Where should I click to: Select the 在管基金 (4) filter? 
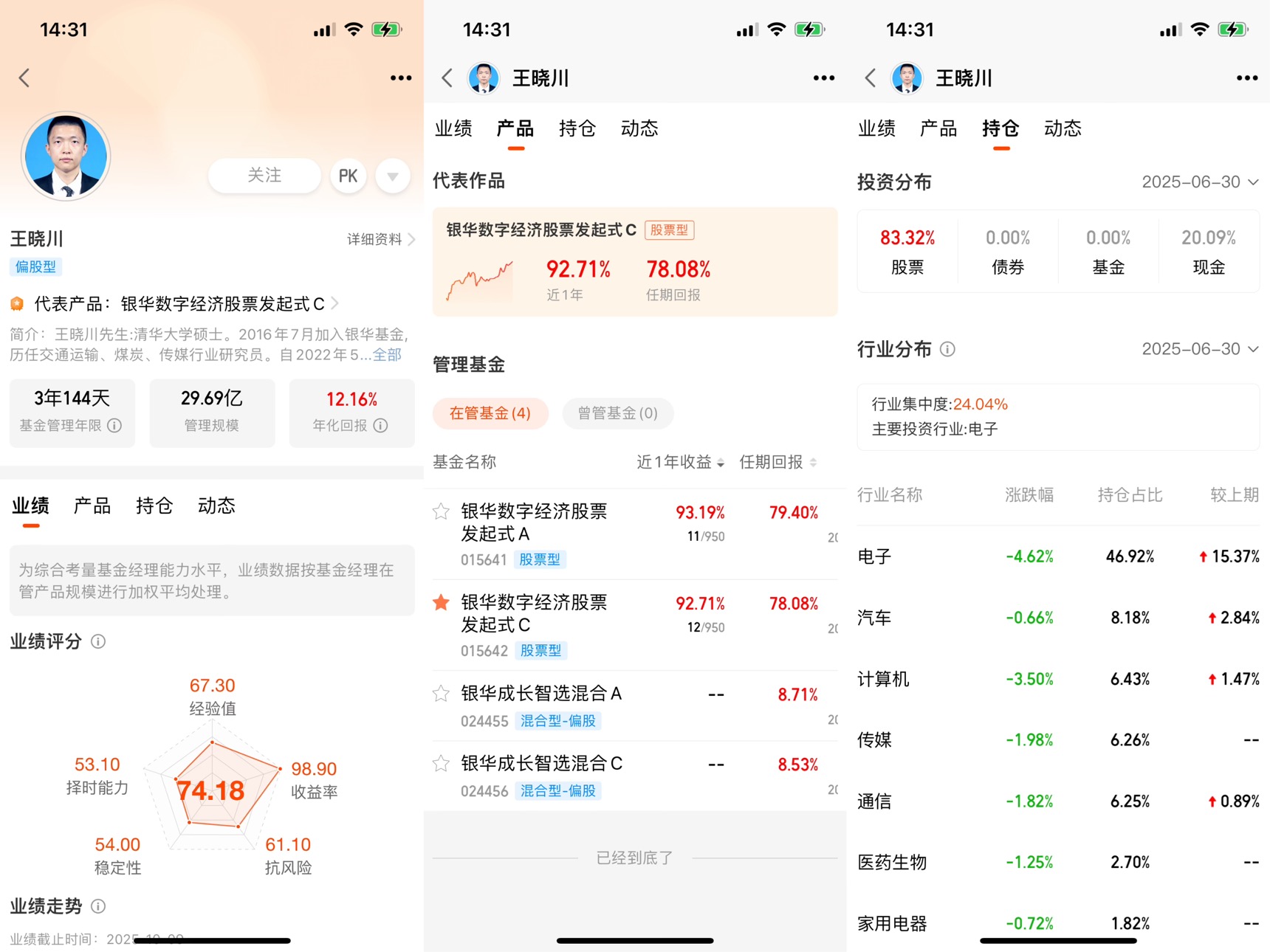(x=490, y=413)
